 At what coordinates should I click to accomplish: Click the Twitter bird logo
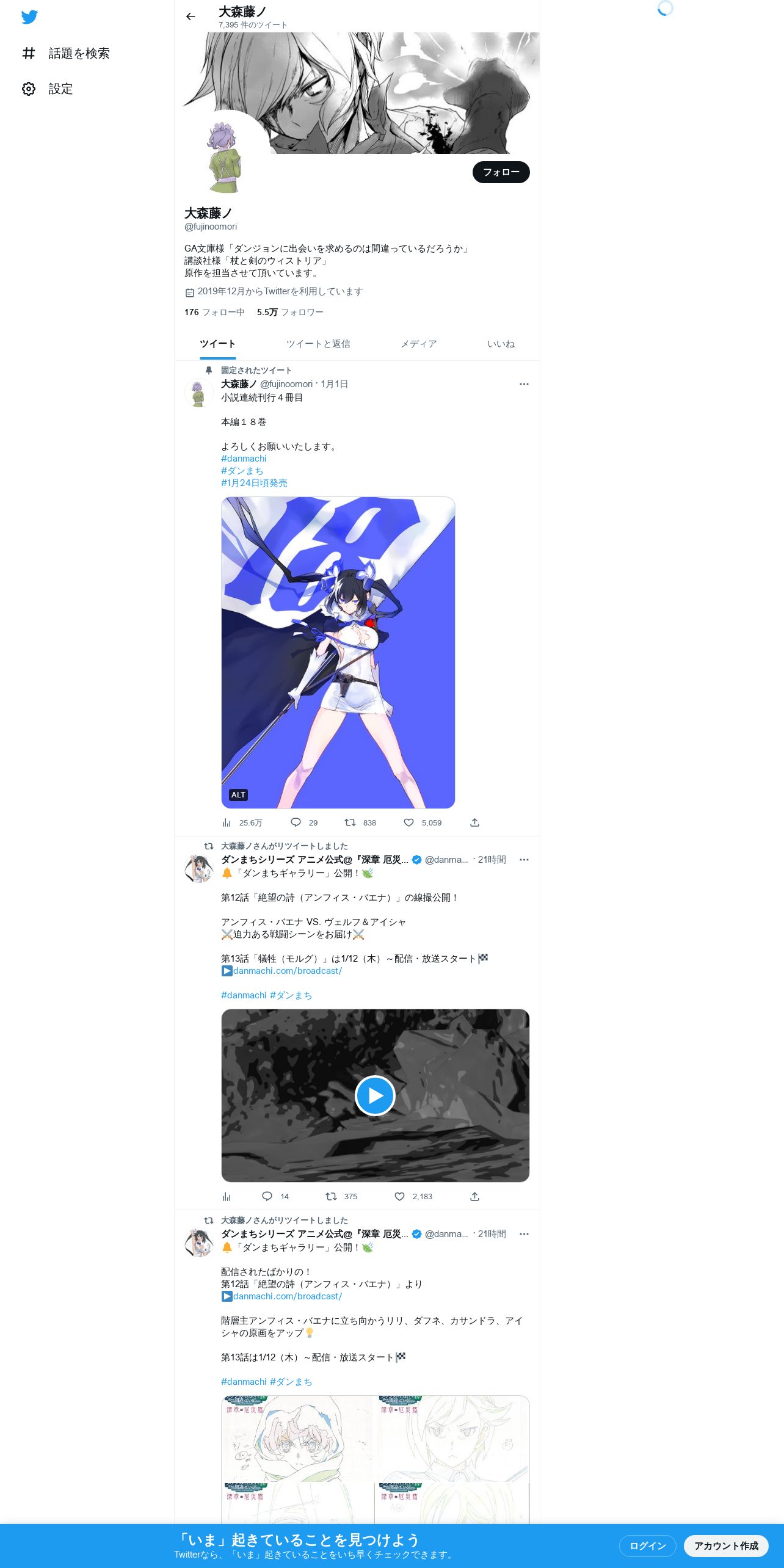coord(29,17)
